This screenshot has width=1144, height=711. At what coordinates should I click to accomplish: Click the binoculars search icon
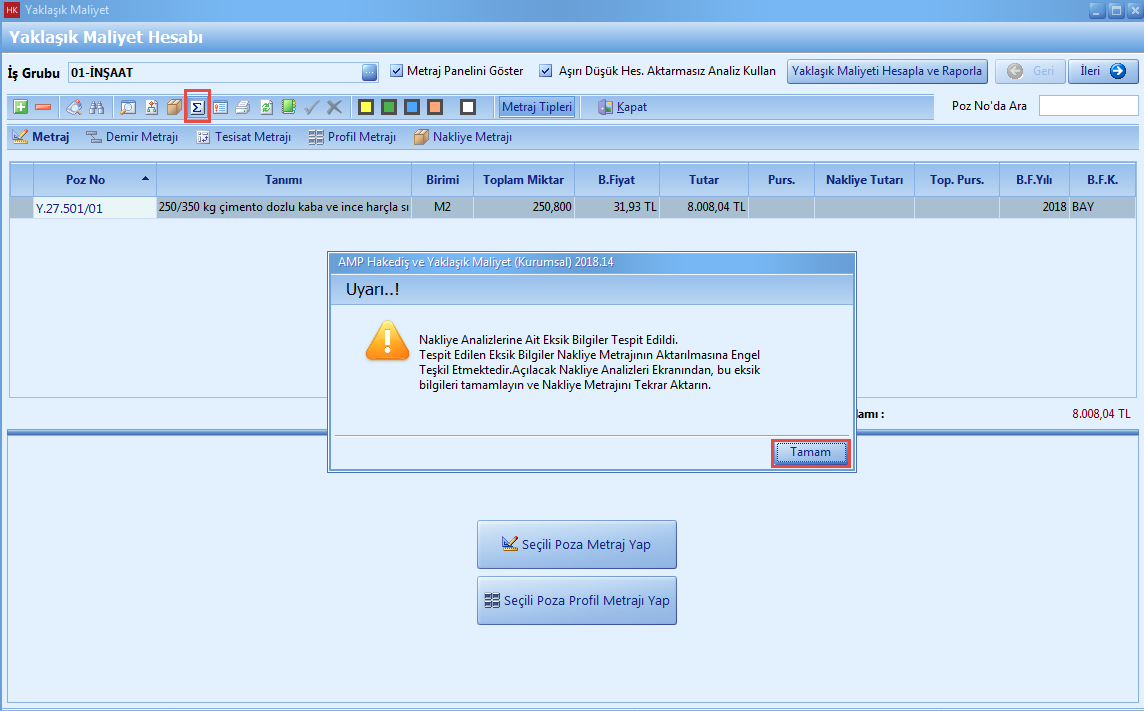click(98, 107)
